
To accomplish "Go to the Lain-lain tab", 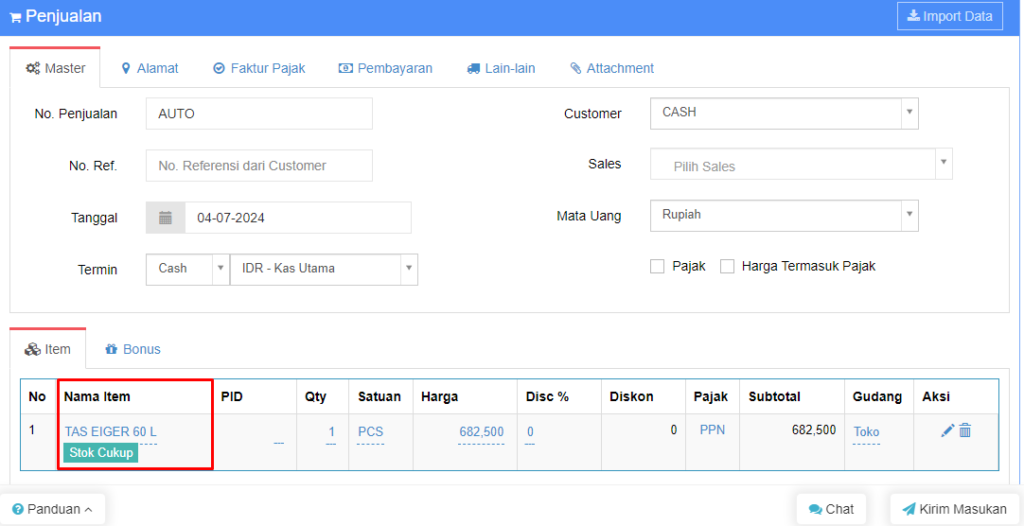I will 500,68.
